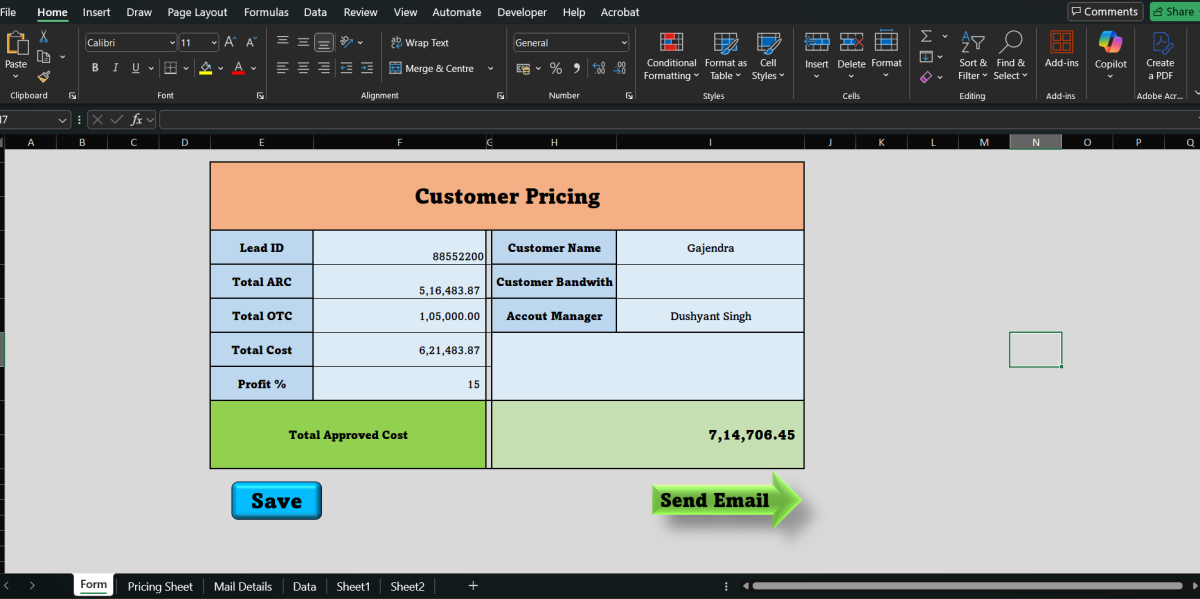Expand the Conditional Formatting menu
Viewport: 1200px width, 599px height.
(x=670, y=56)
